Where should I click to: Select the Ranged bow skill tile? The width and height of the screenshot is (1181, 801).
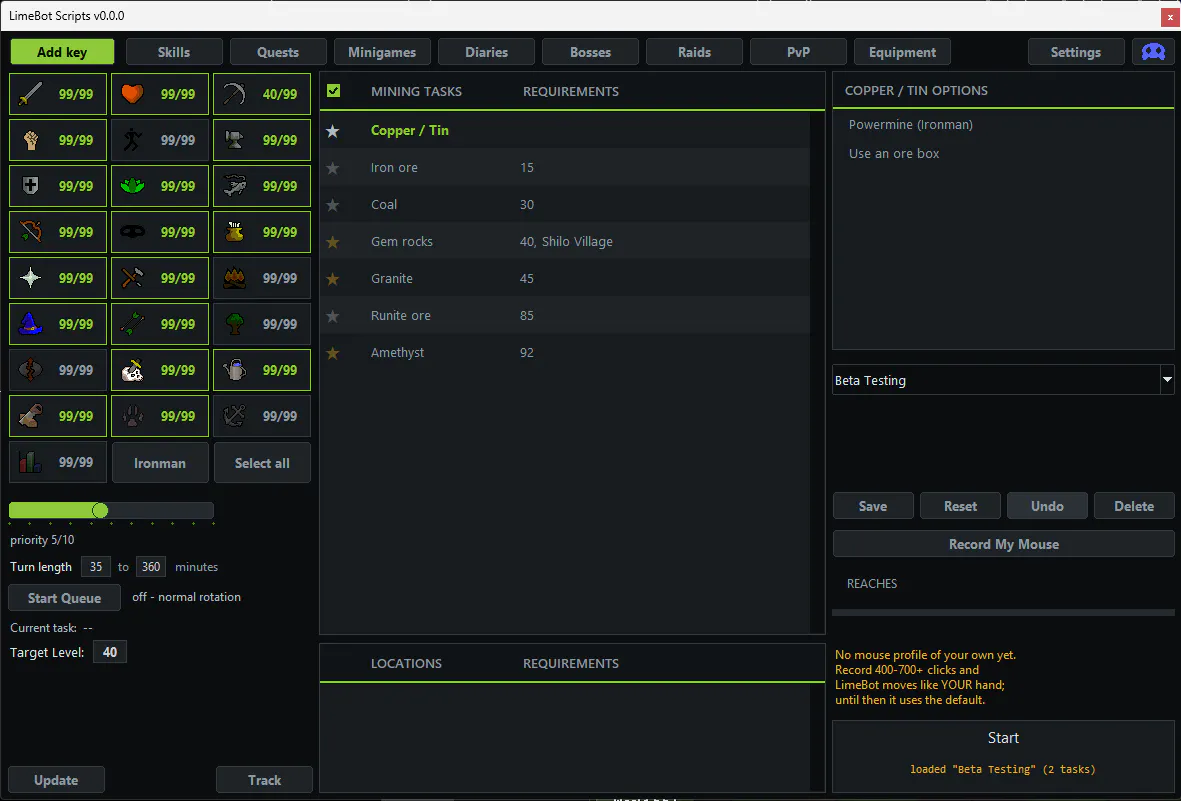[x=58, y=232]
